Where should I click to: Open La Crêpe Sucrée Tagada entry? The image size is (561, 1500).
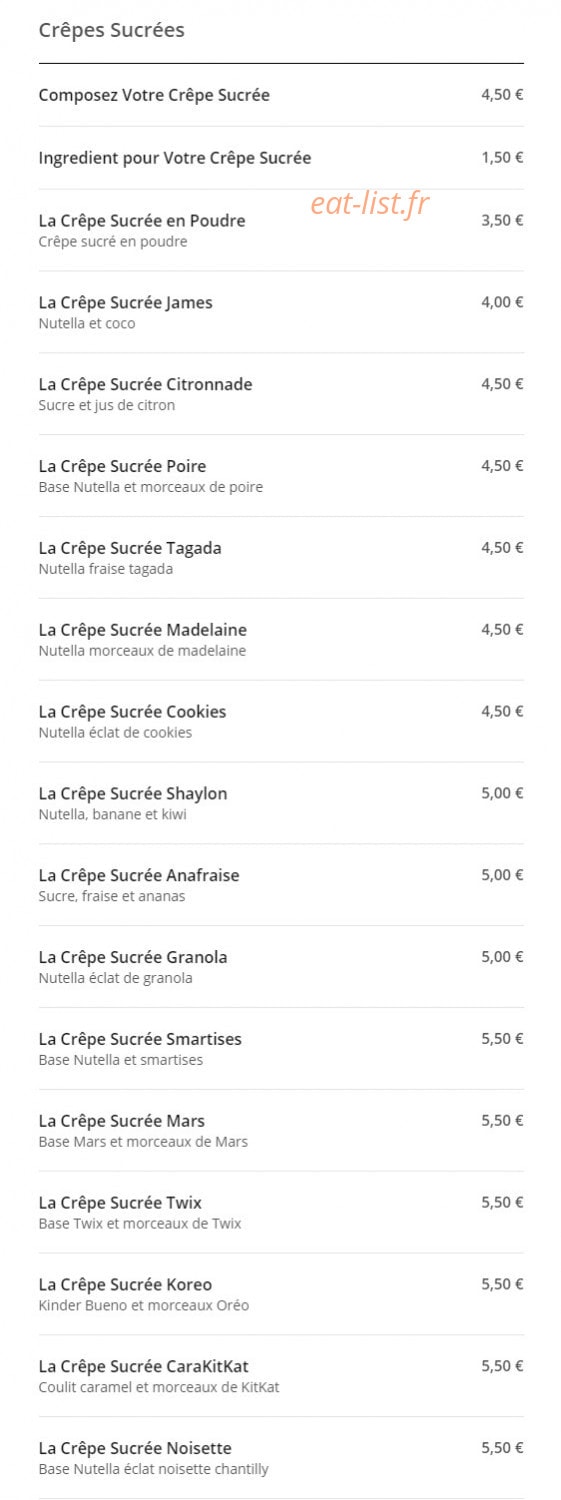coord(281,558)
